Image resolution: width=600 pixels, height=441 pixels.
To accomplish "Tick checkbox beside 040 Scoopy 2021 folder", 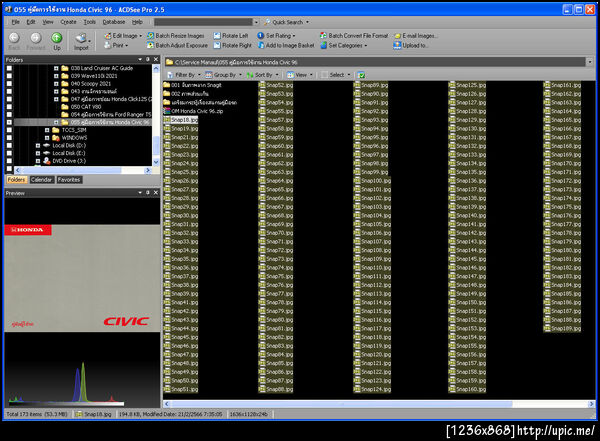I will tap(10, 84).
